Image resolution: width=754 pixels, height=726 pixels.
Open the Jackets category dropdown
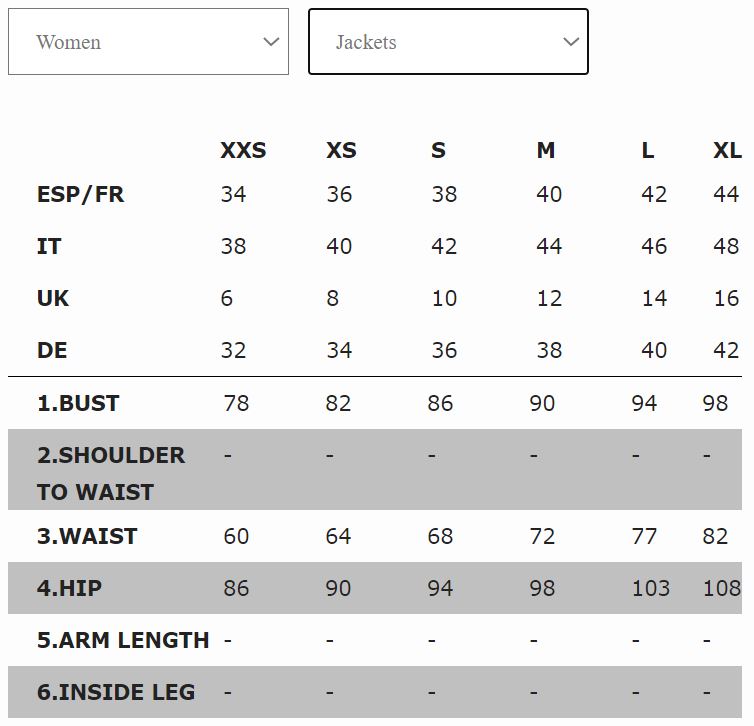pyautogui.click(x=448, y=41)
